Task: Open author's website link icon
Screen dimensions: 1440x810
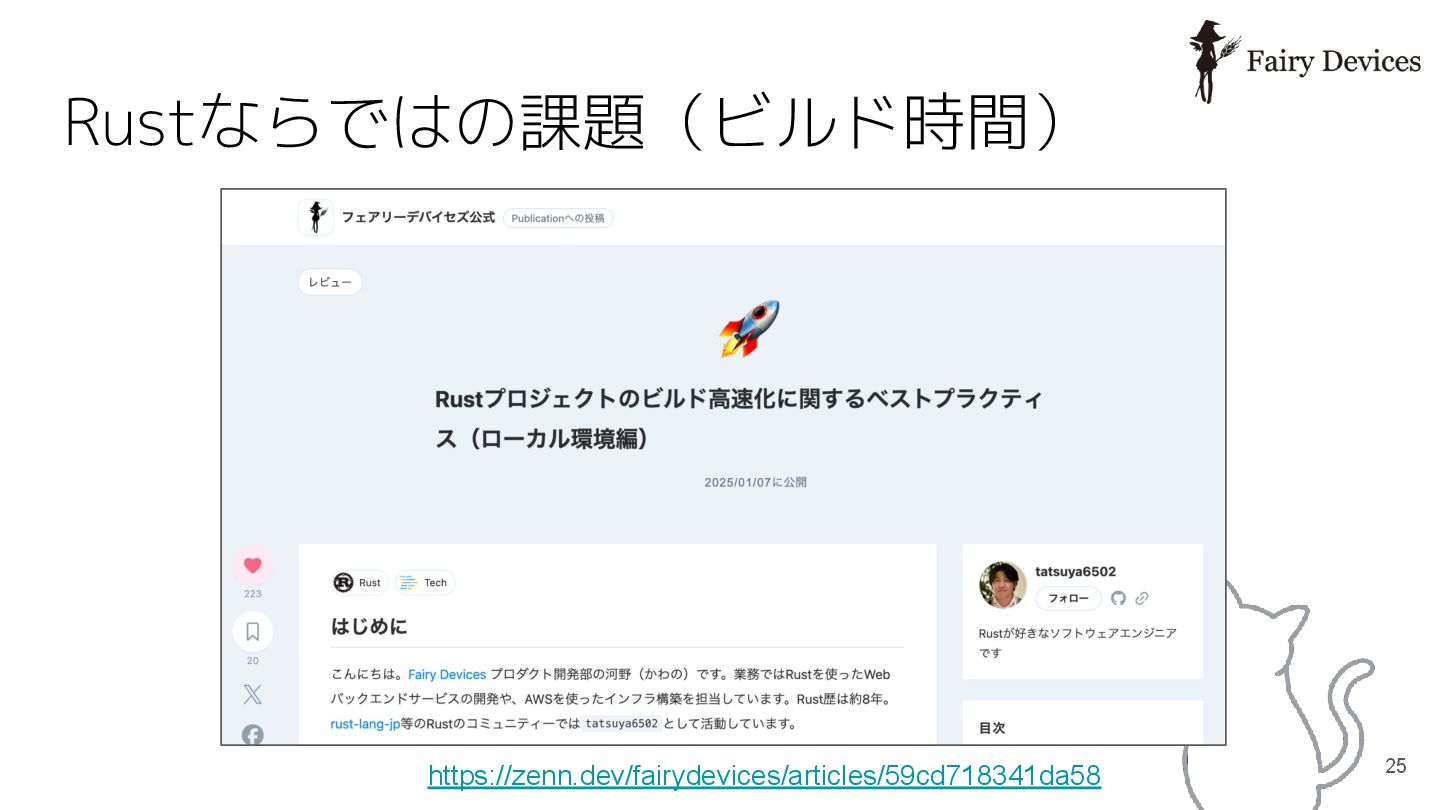Action: pyautogui.click(x=1142, y=598)
